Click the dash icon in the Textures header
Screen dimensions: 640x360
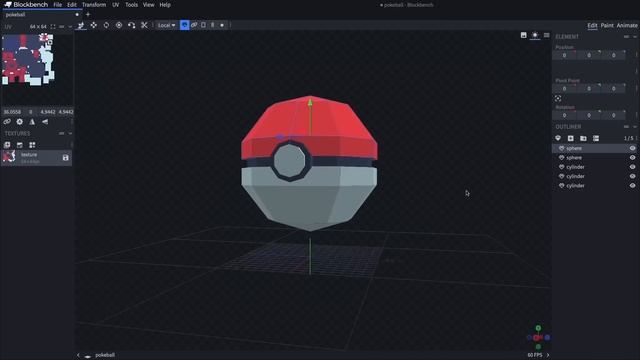coord(62,133)
